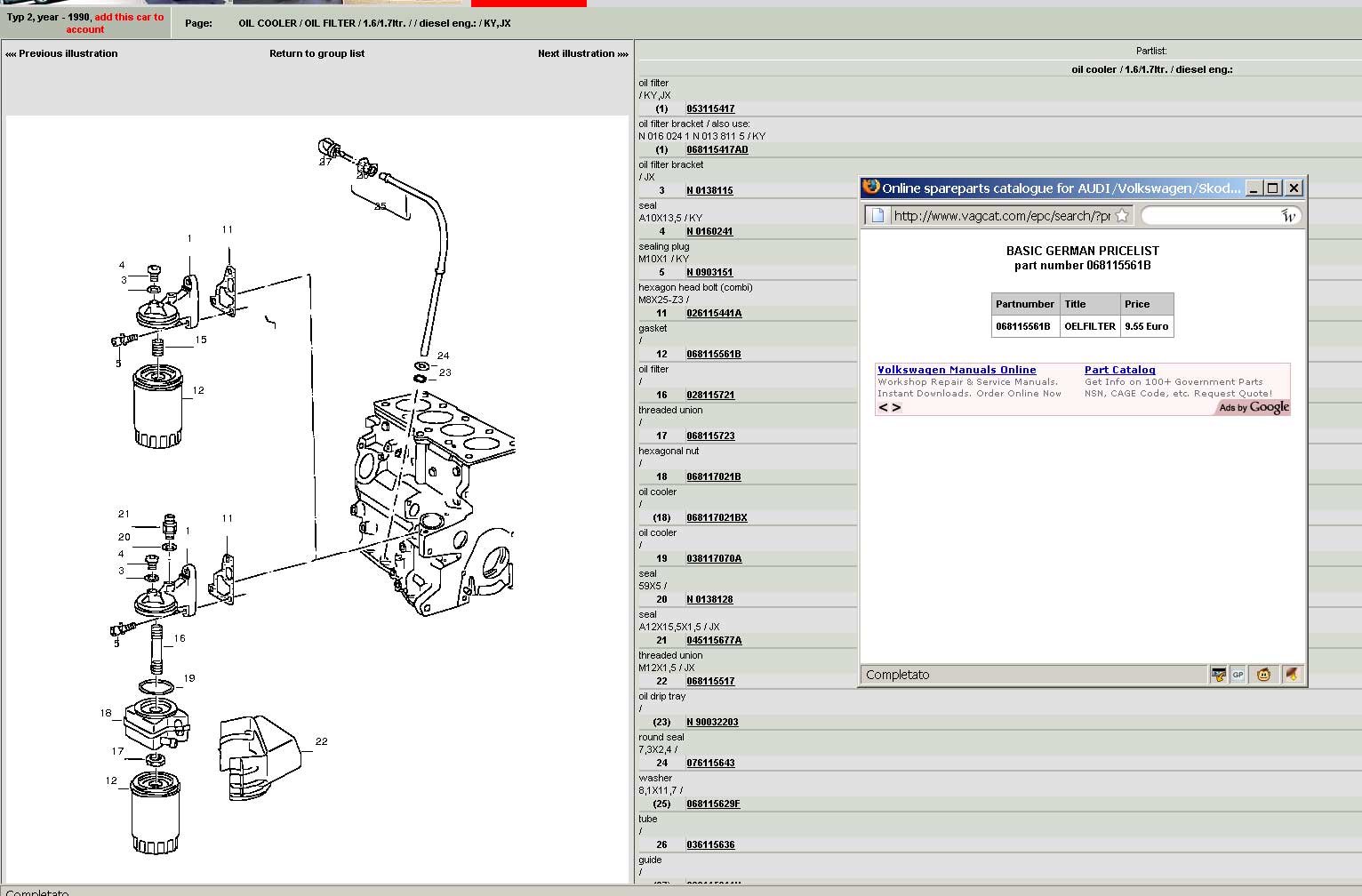
Task: Go to the Previous illustration
Action: click(x=61, y=53)
